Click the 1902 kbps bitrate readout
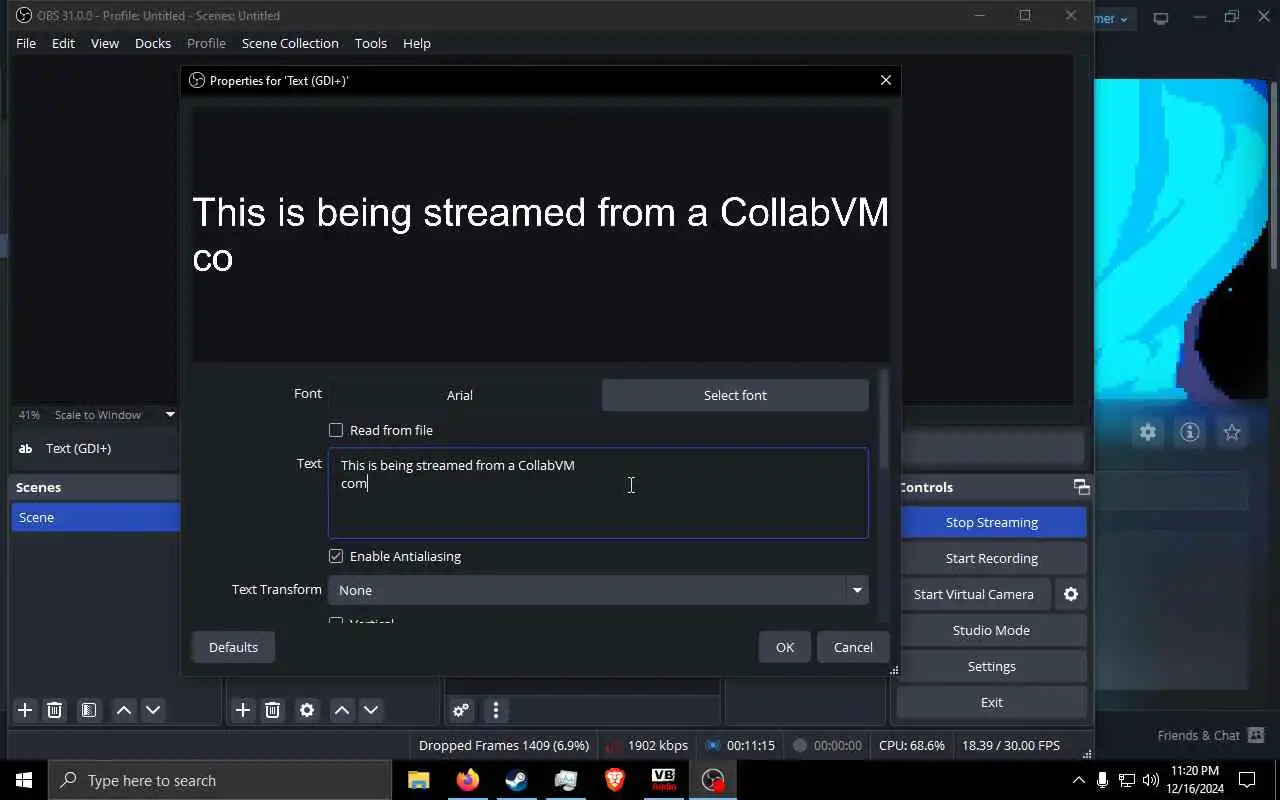Image resolution: width=1280 pixels, height=800 pixels. [x=658, y=745]
